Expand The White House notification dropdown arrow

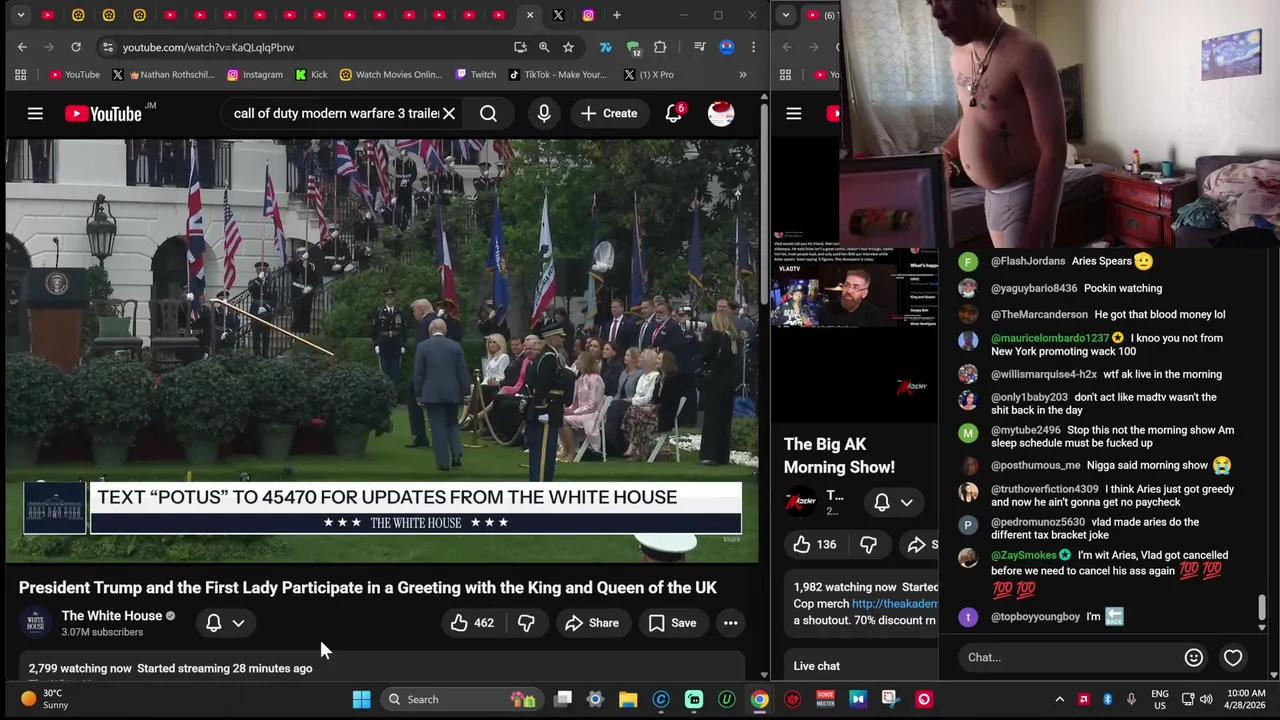(238, 623)
